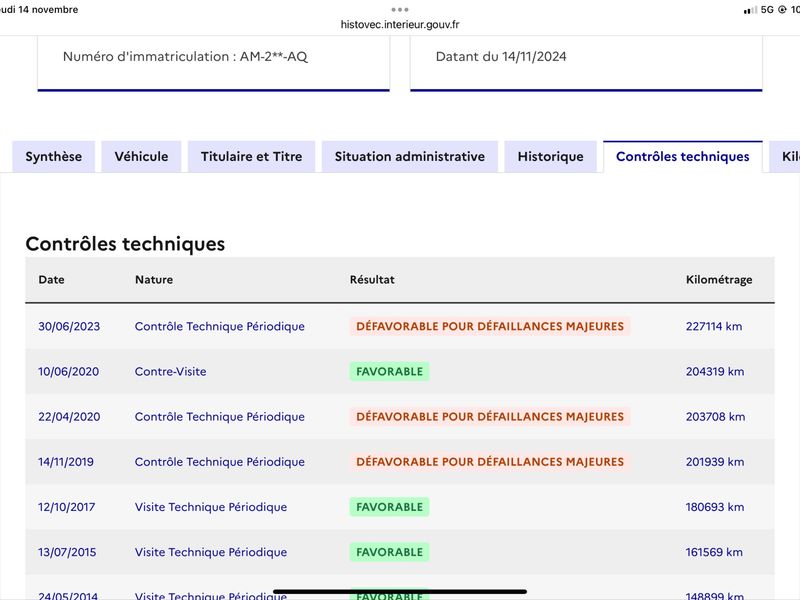Image resolution: width=800 pixels, height=600 pixels.
Task: Click the Contre-Visite nature cell
Action: 170,371
